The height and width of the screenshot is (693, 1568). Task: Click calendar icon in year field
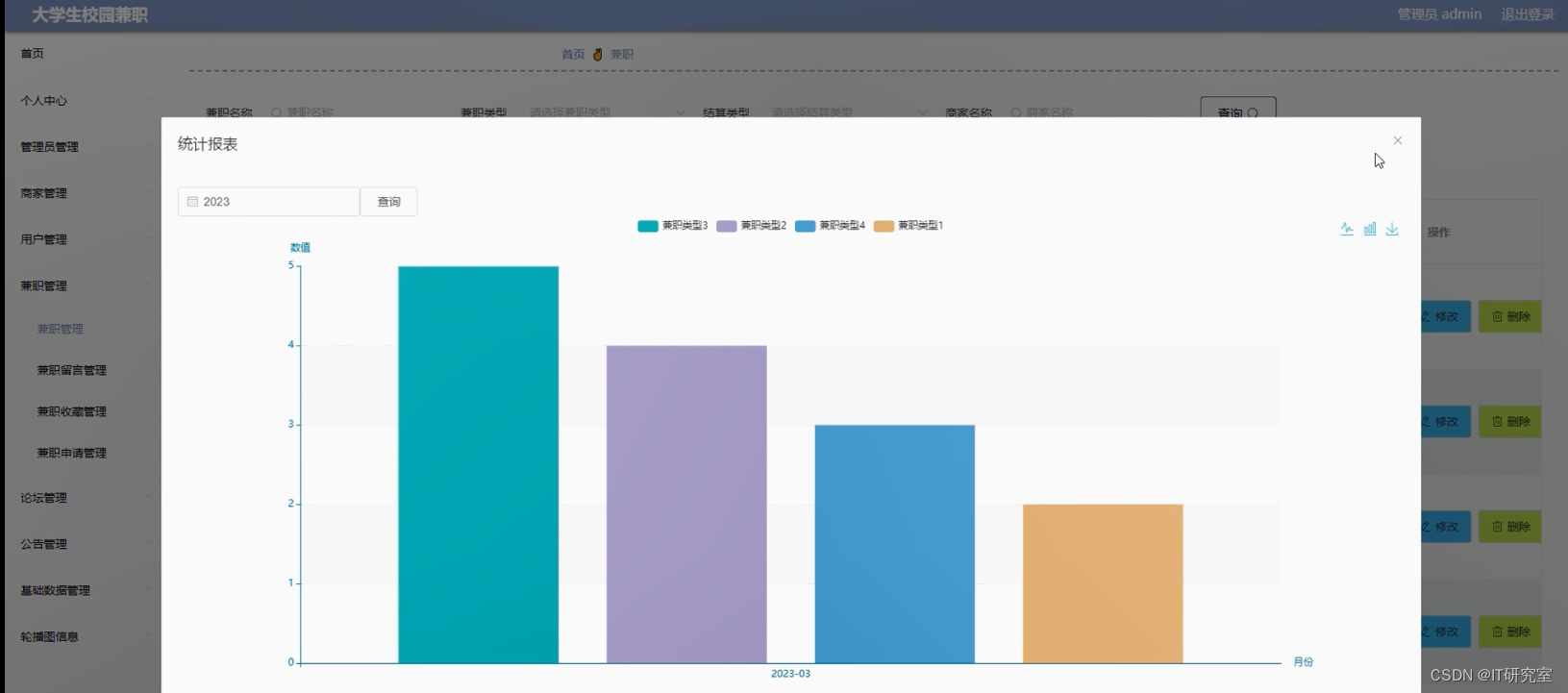click(x=192, y=202)
